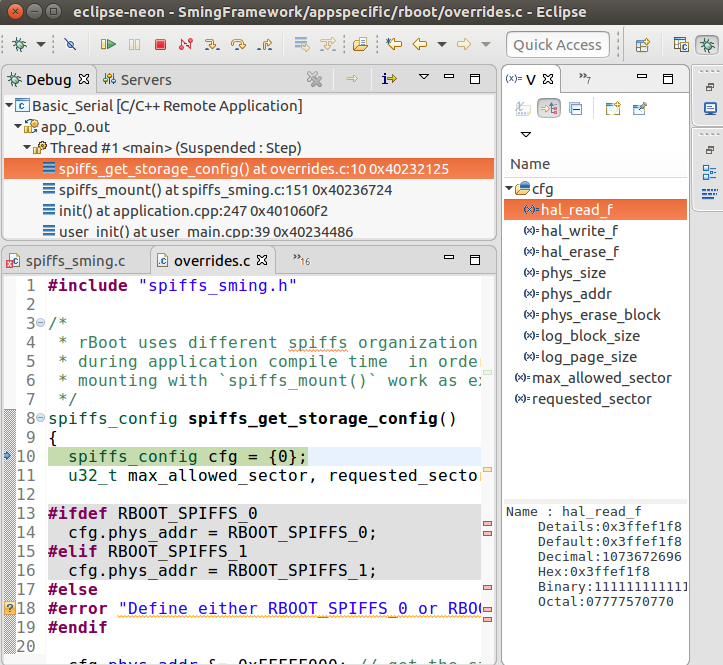
Task: Click the Open Perspective icon
Action: coord(642,45)
